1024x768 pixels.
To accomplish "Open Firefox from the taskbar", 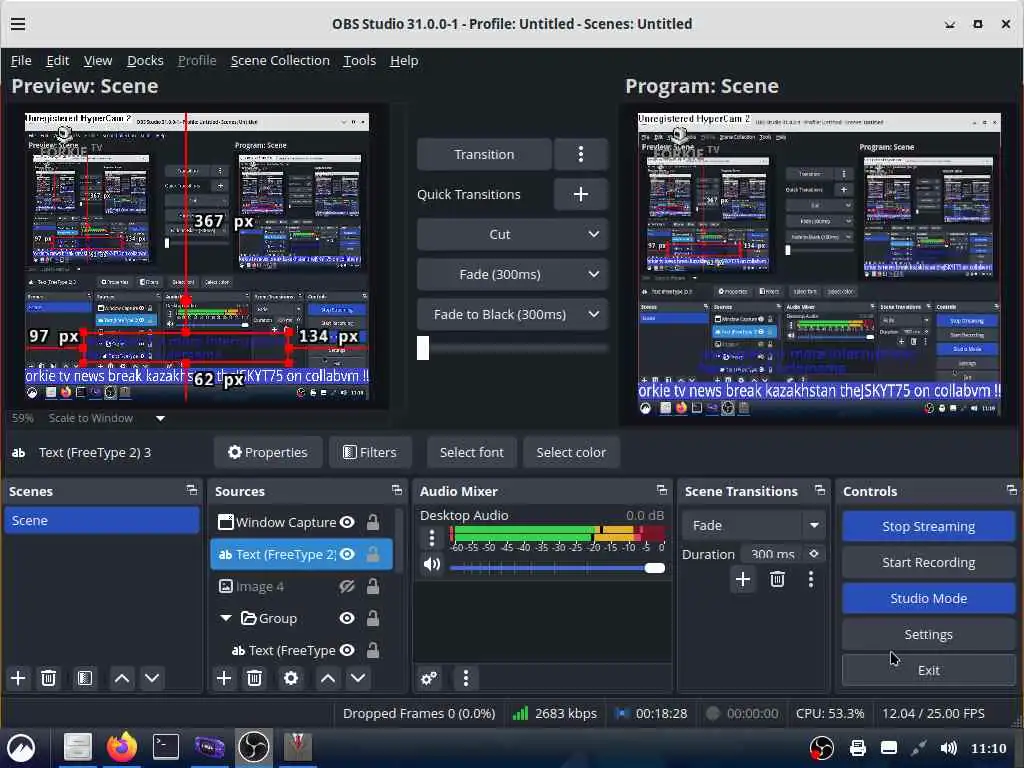I will click(121, 746).
